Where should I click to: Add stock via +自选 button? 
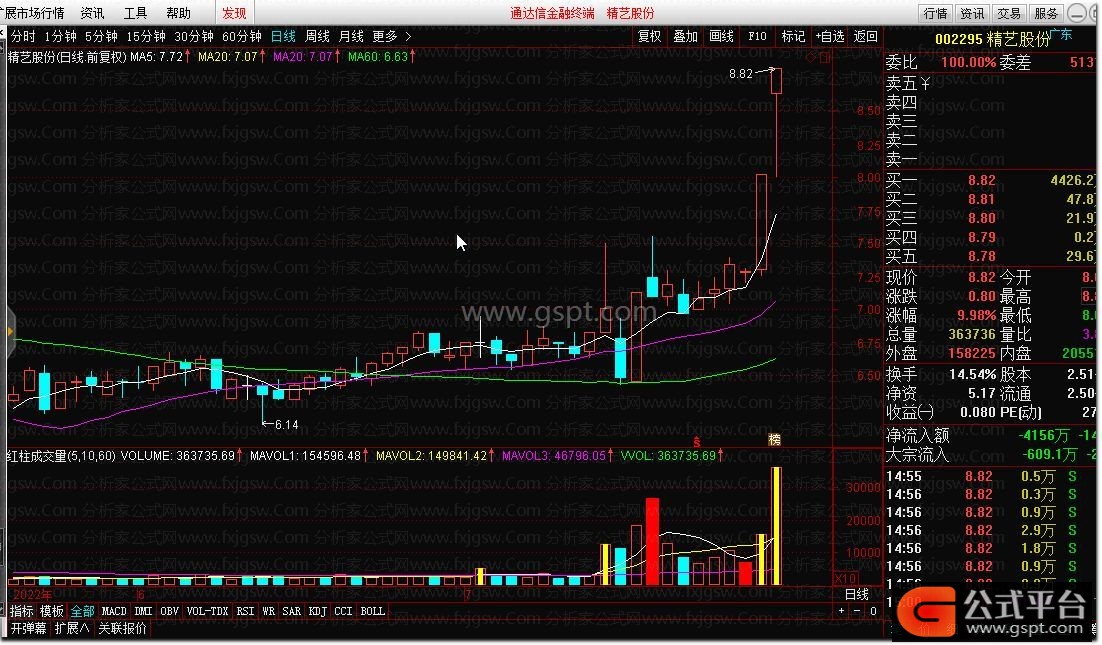[x=829, y=36]
